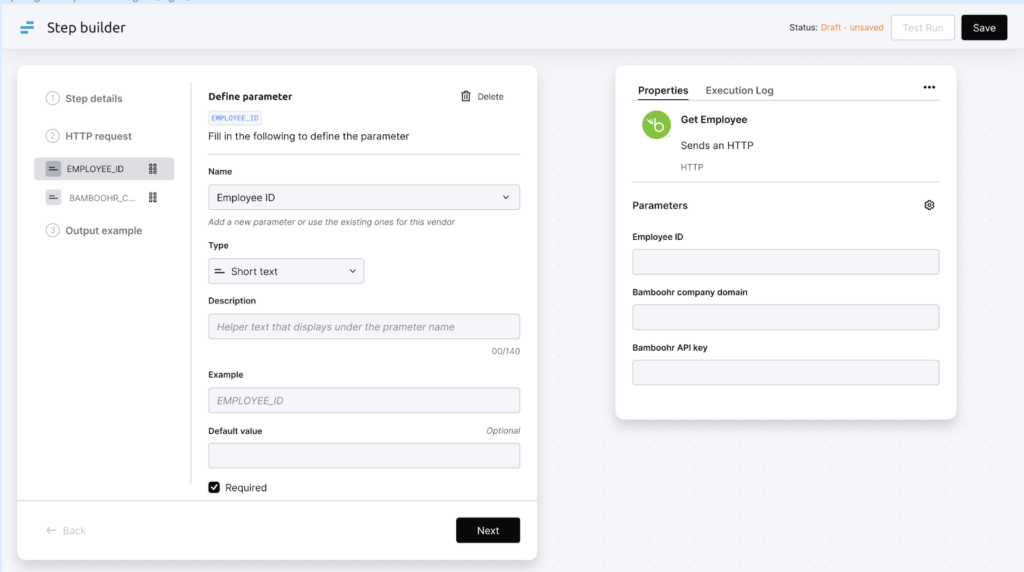This screenshot has width=1024, height=572.
Task: Click the green BambooHR logo icon
Action: 655,124
